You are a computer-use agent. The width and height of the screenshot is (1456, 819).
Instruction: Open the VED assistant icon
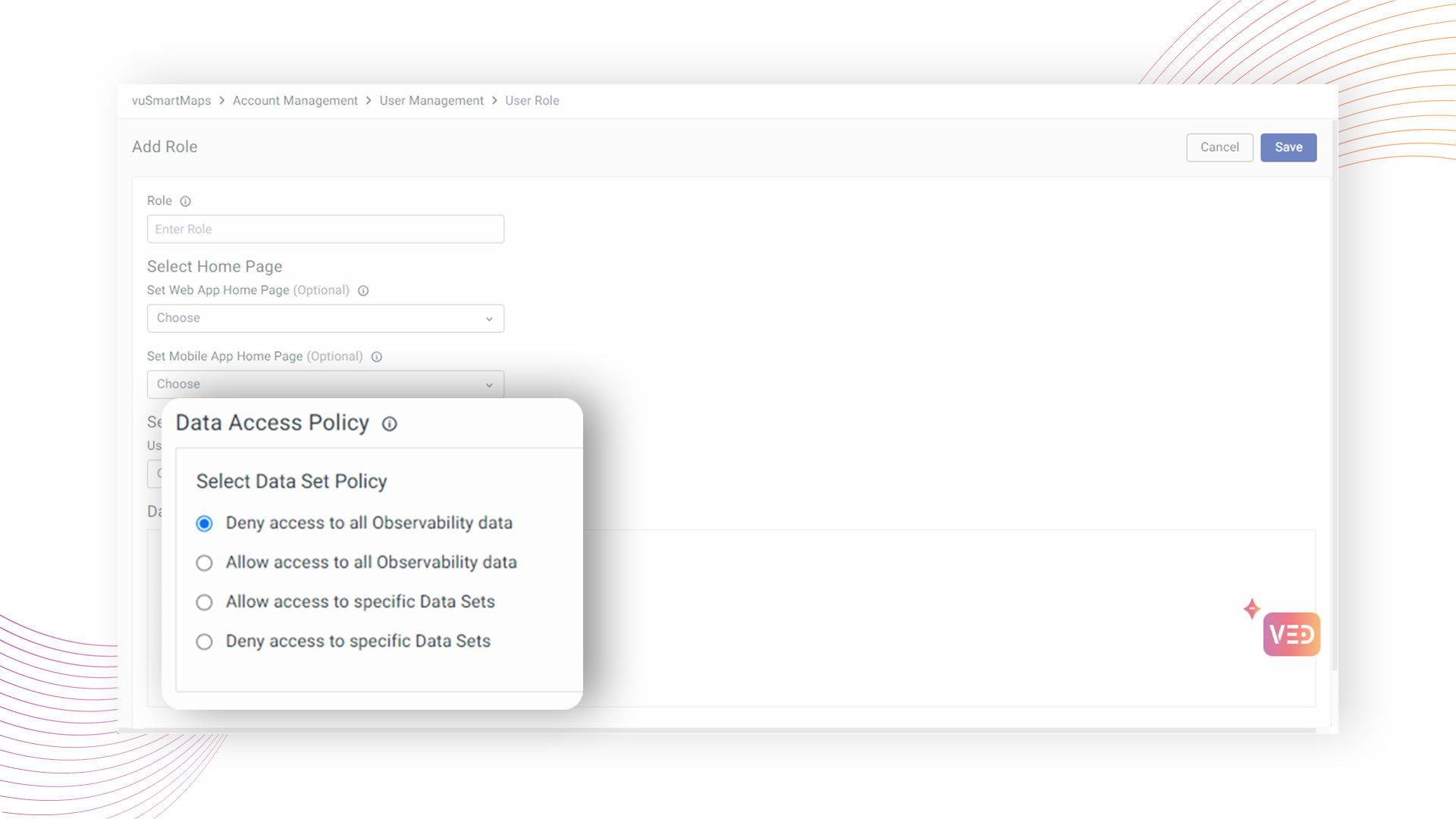1291,635
